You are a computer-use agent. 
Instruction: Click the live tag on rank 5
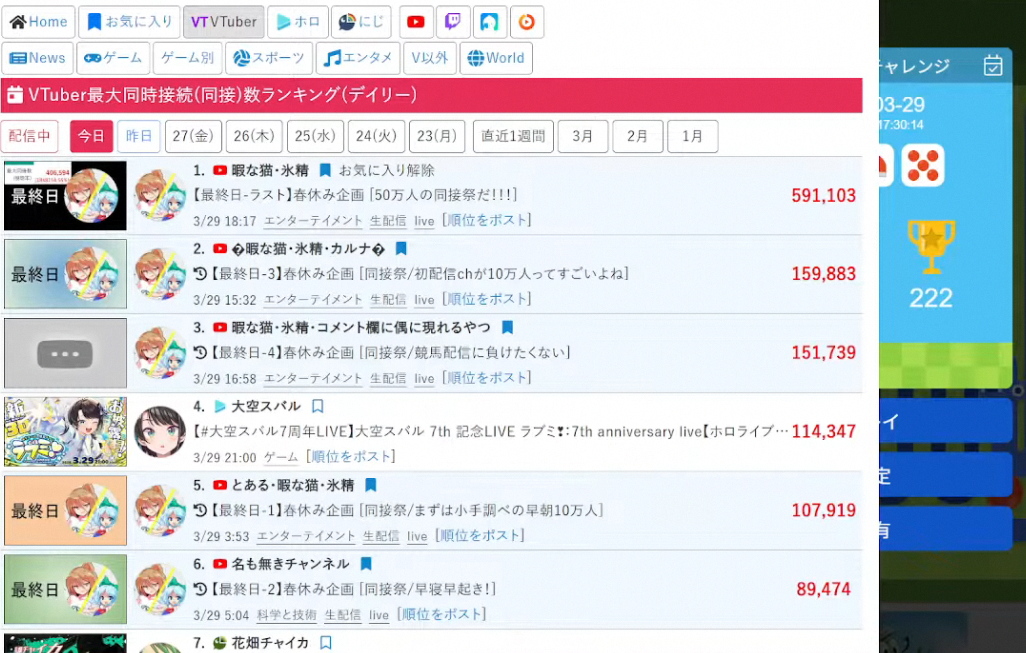(417, 536)
